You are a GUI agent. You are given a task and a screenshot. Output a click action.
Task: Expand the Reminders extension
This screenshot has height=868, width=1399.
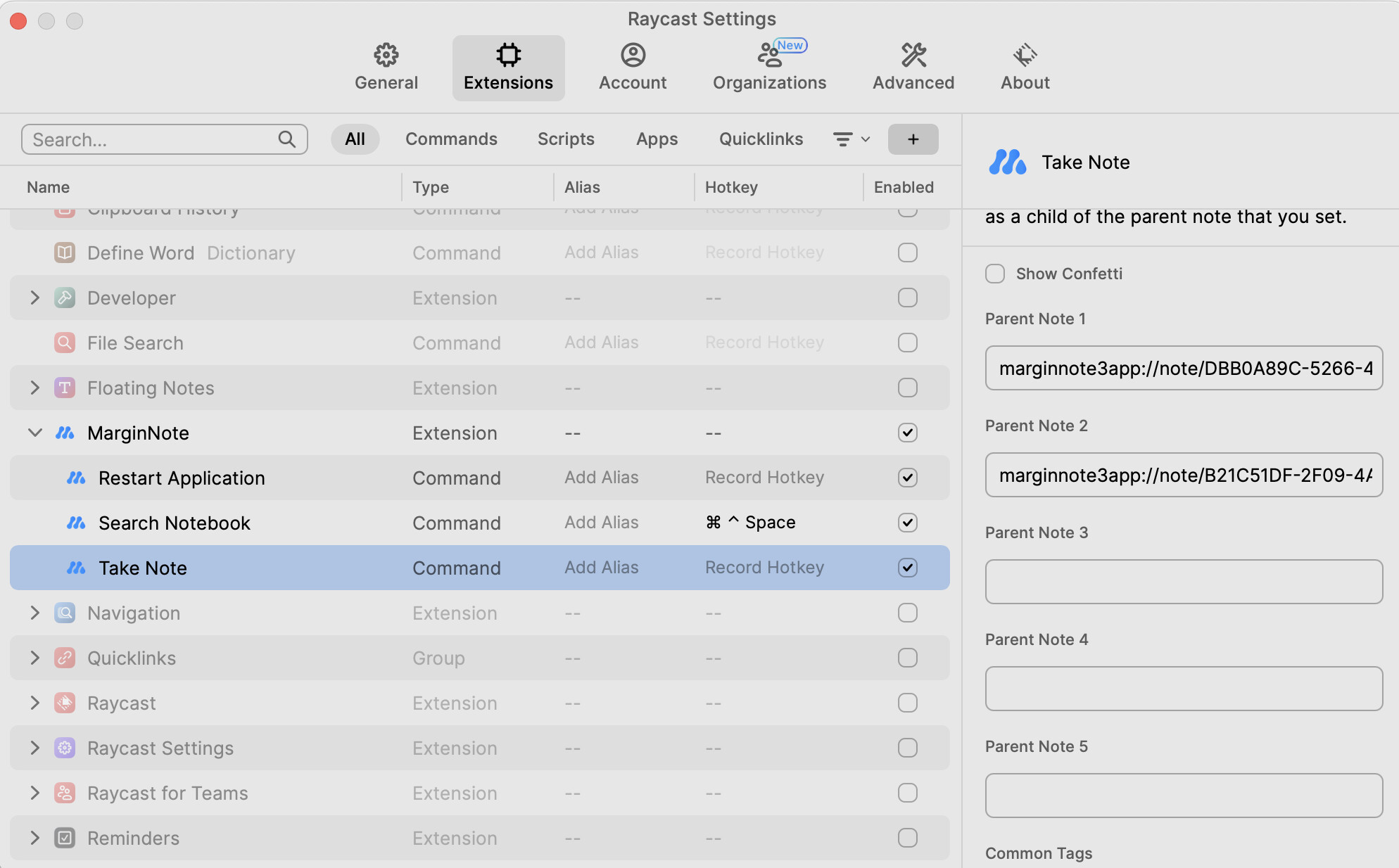pyautogui.click(x=34, y=838)
